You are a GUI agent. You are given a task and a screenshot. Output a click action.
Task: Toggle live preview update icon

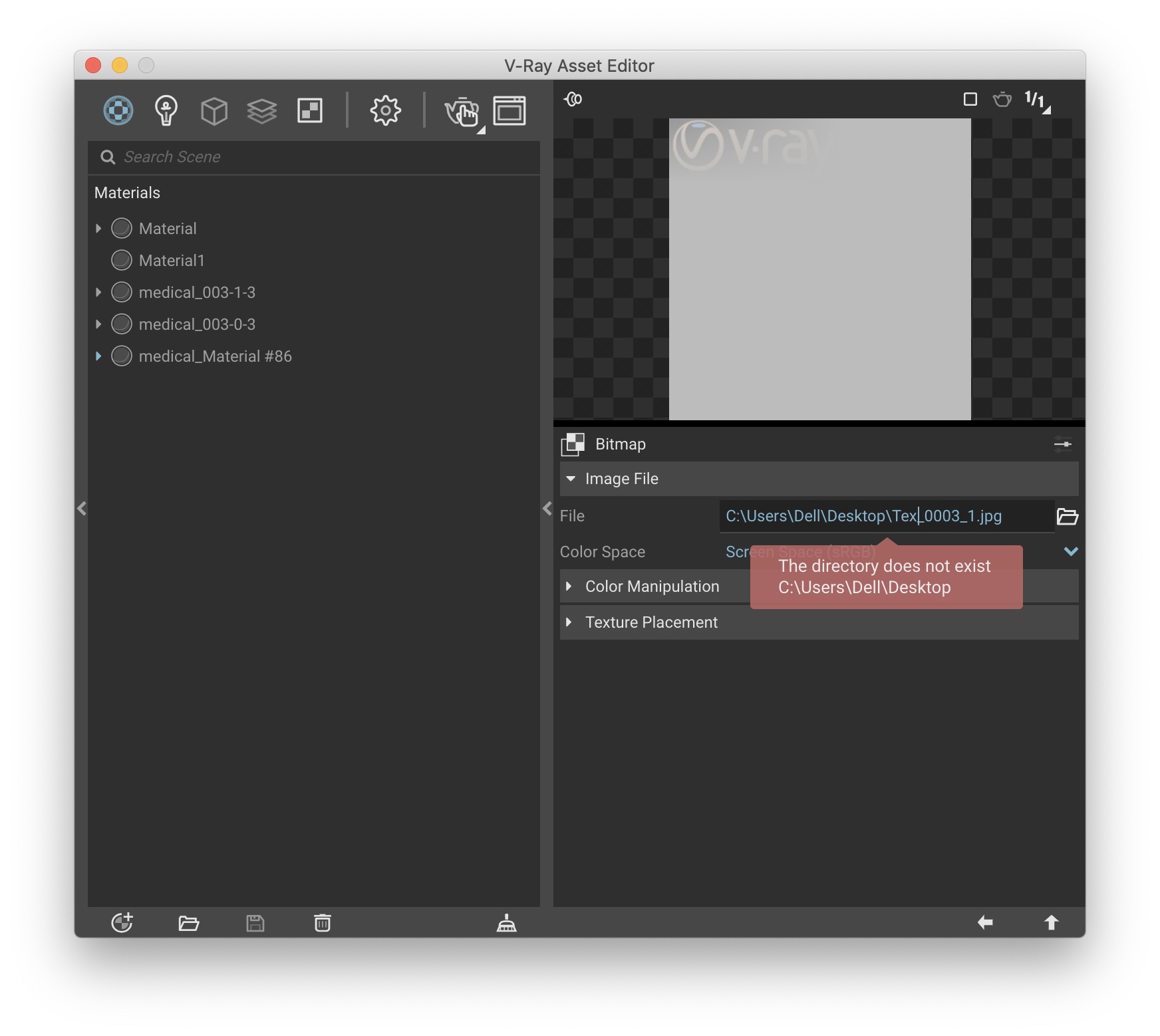coord(573,99)
